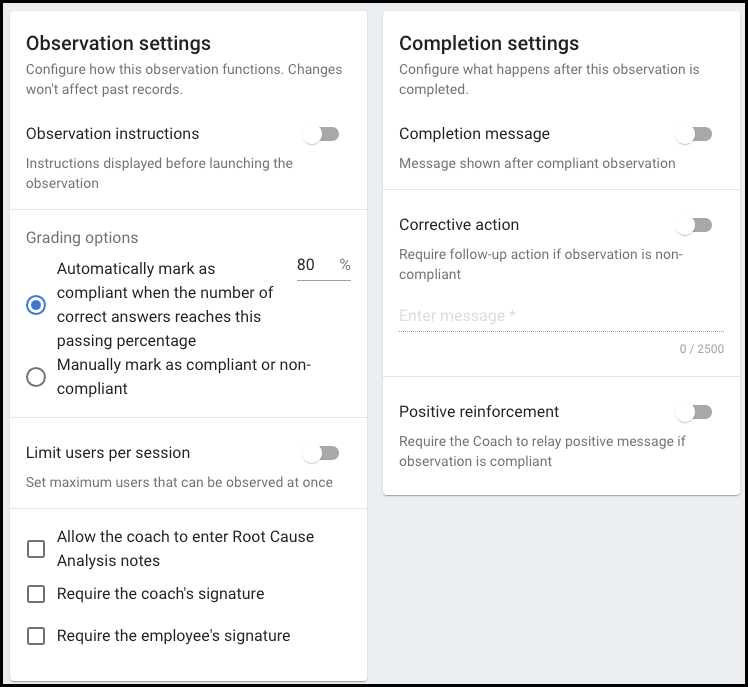This screenshot has height=687, width=748.
Task: Switch on the Corrective action toggle
Action: point(693,225)
